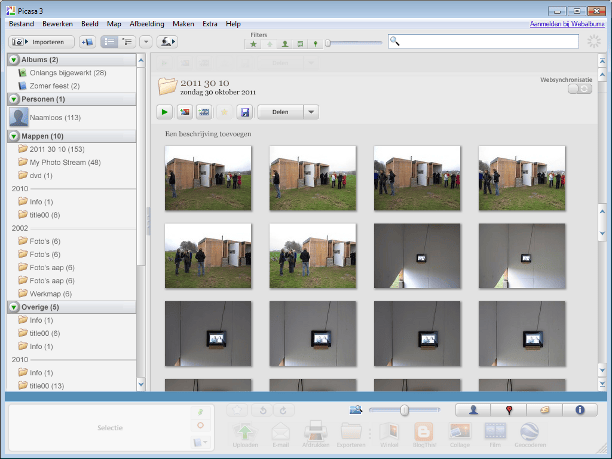Switch to folder tree view
Viewport: 612px width, 459px height.
pyautogui.click(x=128, y=42)
